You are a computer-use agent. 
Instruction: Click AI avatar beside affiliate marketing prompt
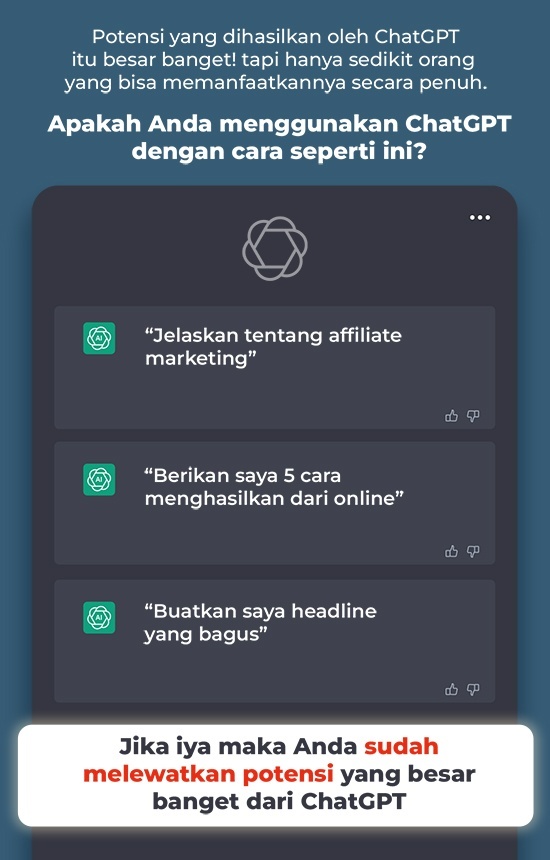coord(99,338)
